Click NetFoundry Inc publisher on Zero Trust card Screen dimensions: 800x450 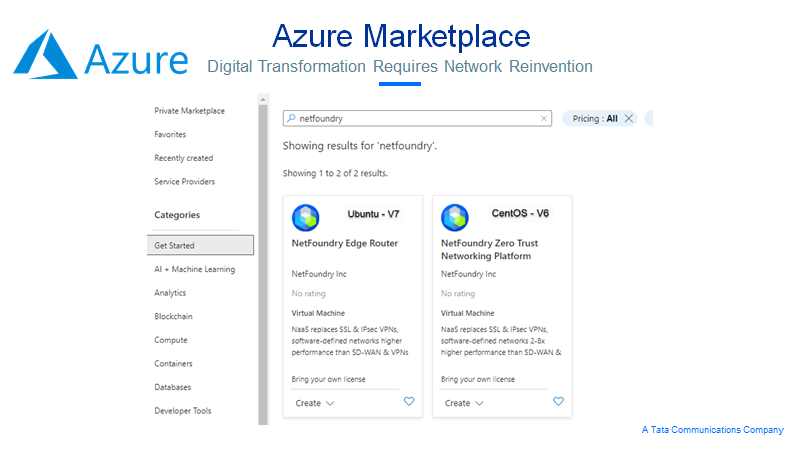click(x=468, y=274)
